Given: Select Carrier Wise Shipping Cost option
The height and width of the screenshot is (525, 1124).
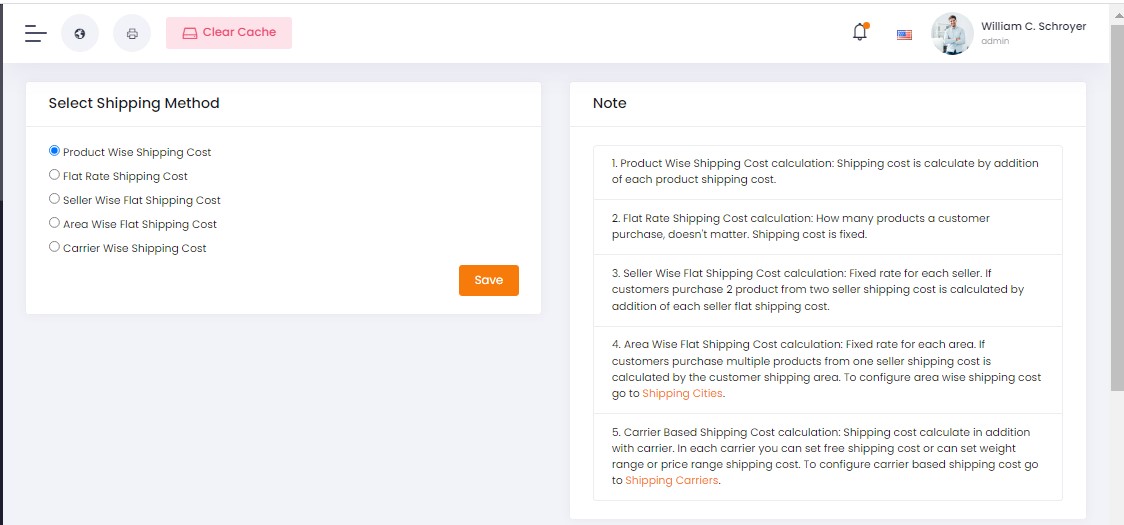Looking at the screenshot, I should coord(55,247).
